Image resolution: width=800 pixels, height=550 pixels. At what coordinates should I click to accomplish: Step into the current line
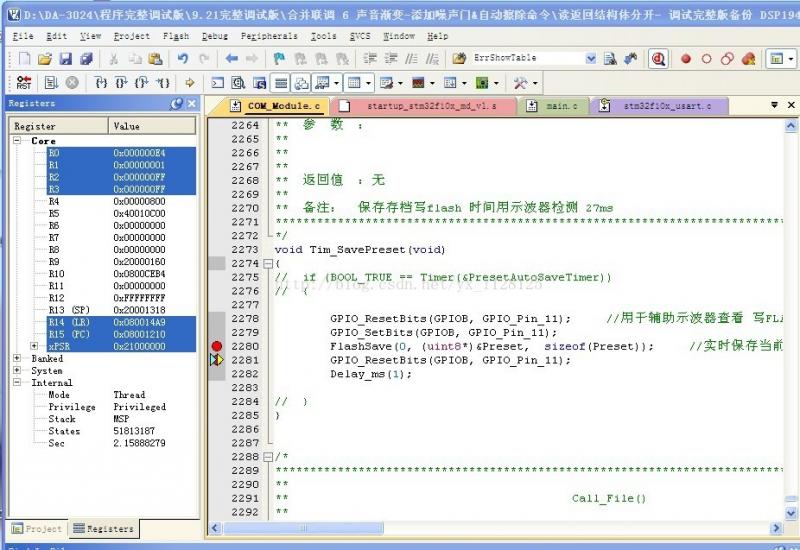coord(101,83)
